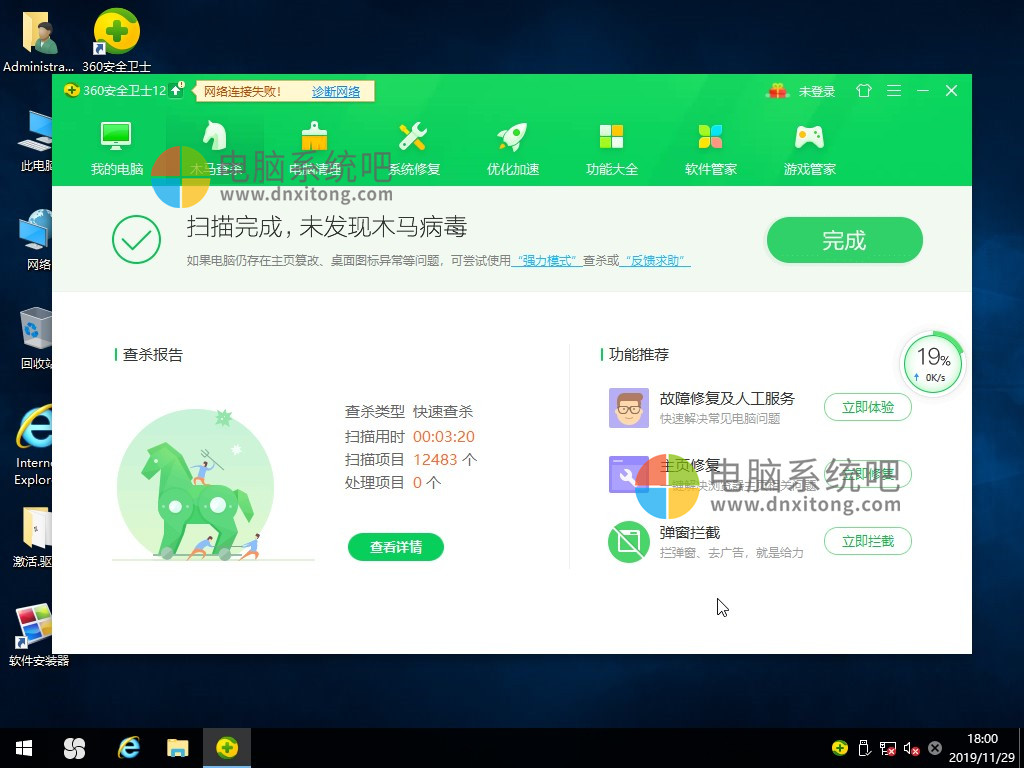Click 立即拦截 for 弹窗拦截

tap(867, 541)
